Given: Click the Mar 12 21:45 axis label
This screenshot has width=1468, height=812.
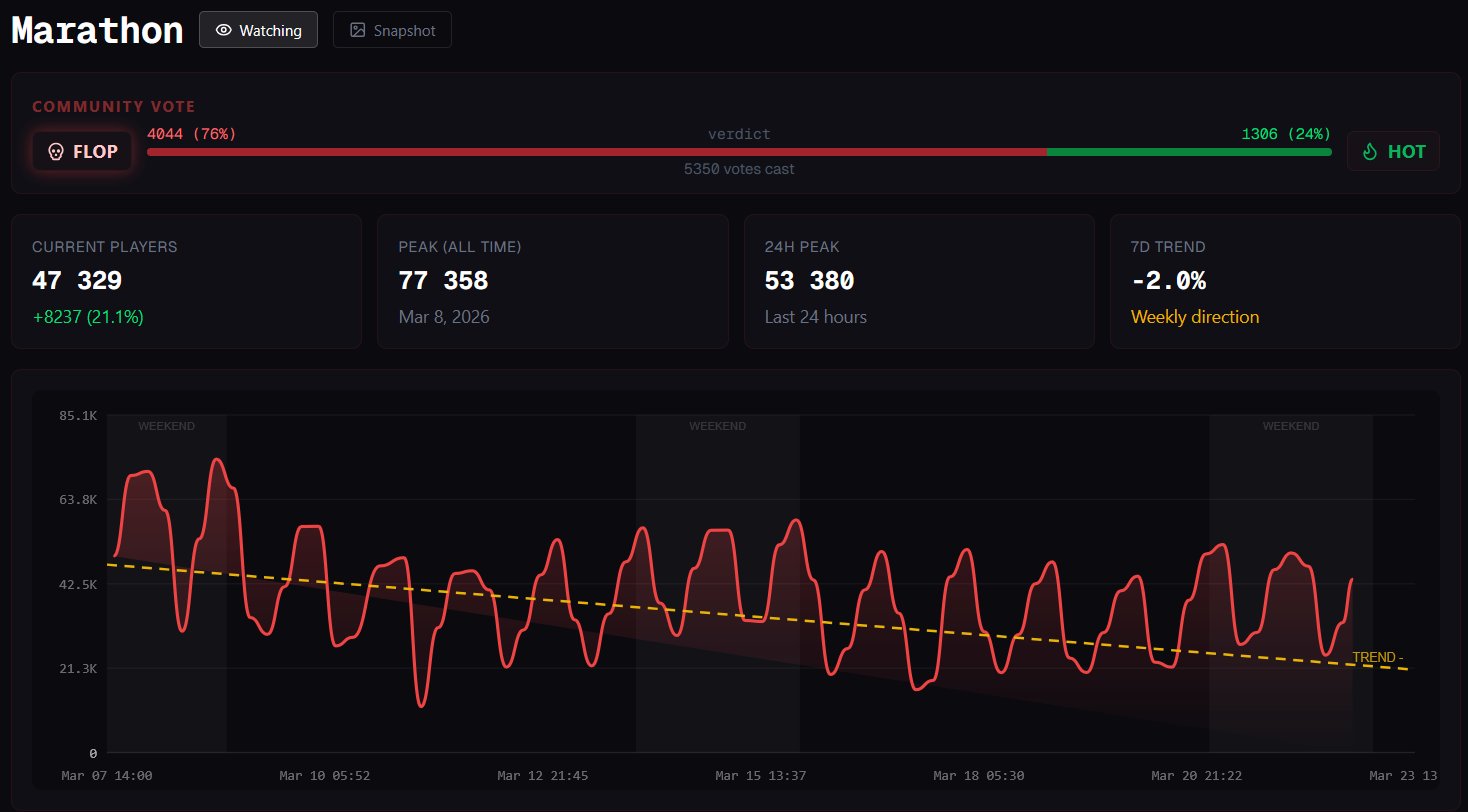Looking at the screenshot, I should pos(543,776).
